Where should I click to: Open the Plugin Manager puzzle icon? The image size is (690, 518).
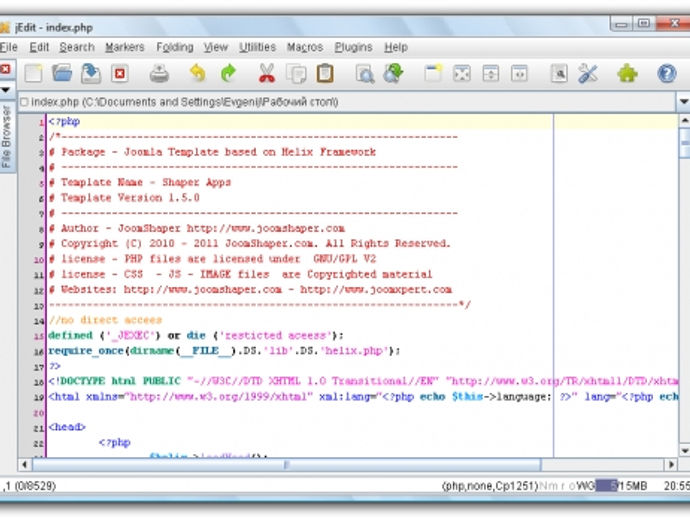click(x=628, y=73)
